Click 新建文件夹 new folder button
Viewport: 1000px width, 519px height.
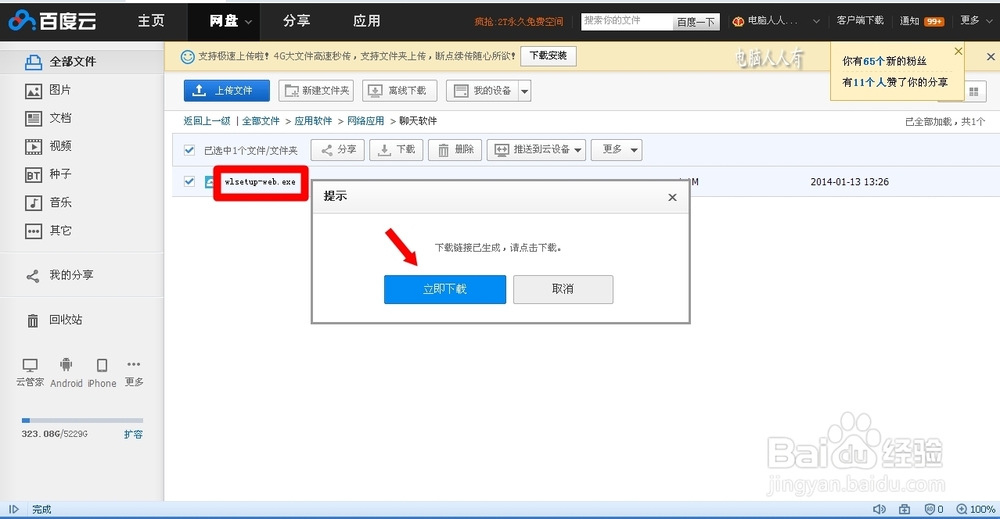point(317,91)
